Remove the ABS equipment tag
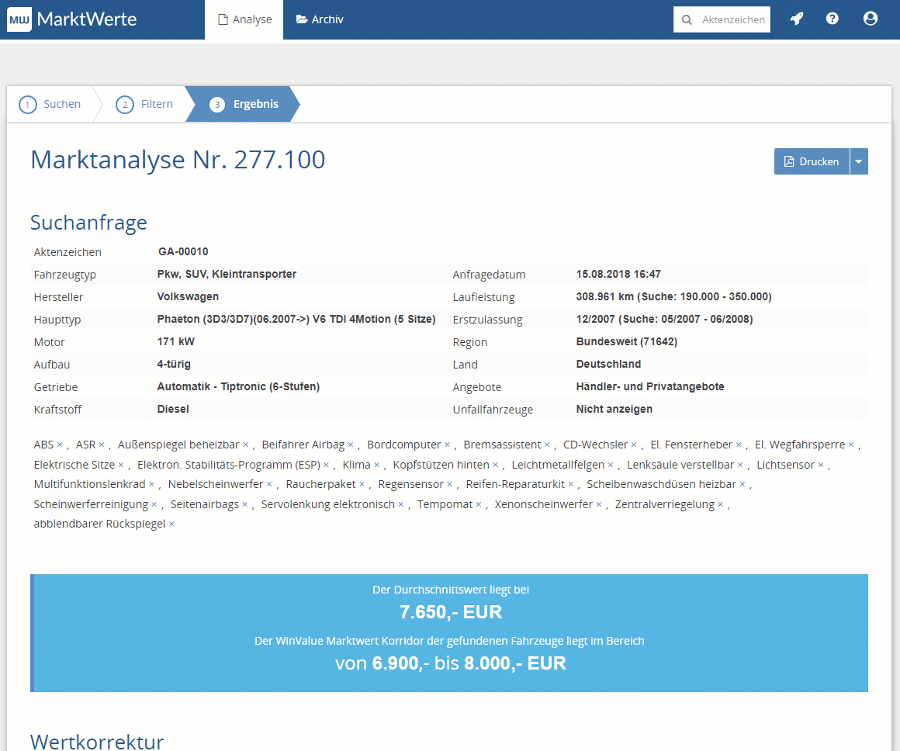Image resolution: width=900 pixels, height=751 pixels. tap(60, 445)
